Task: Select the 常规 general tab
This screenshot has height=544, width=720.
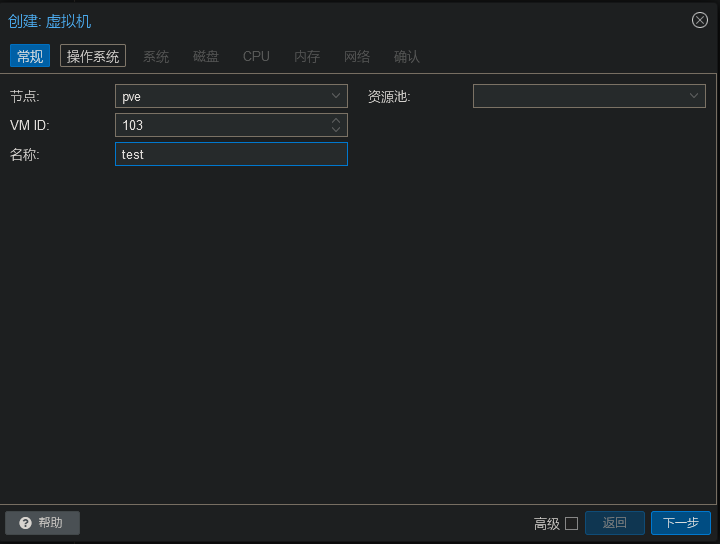Action: click(30, 56)
